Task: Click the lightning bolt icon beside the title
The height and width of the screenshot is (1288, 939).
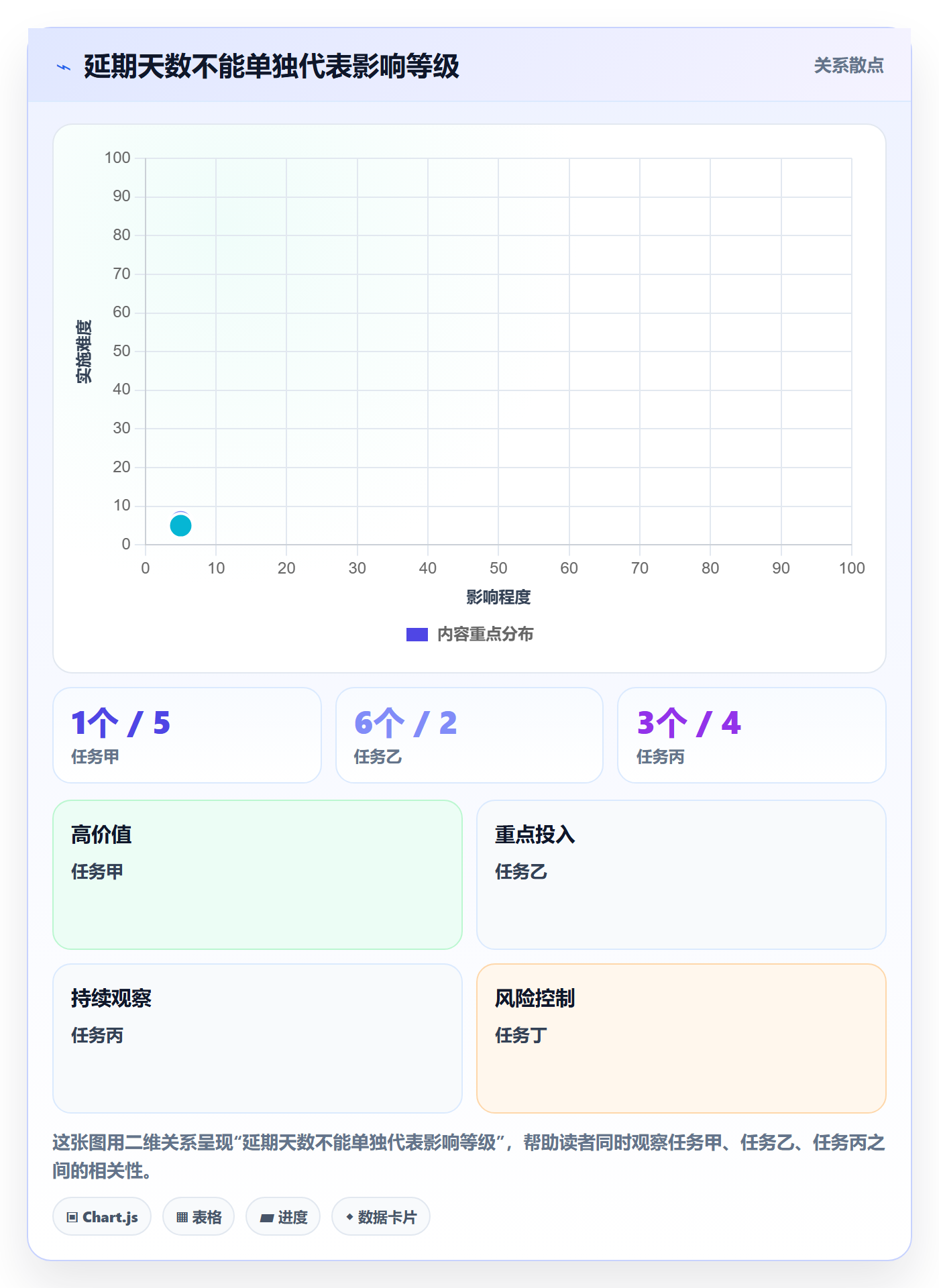Action: click(x=64, y=67)
